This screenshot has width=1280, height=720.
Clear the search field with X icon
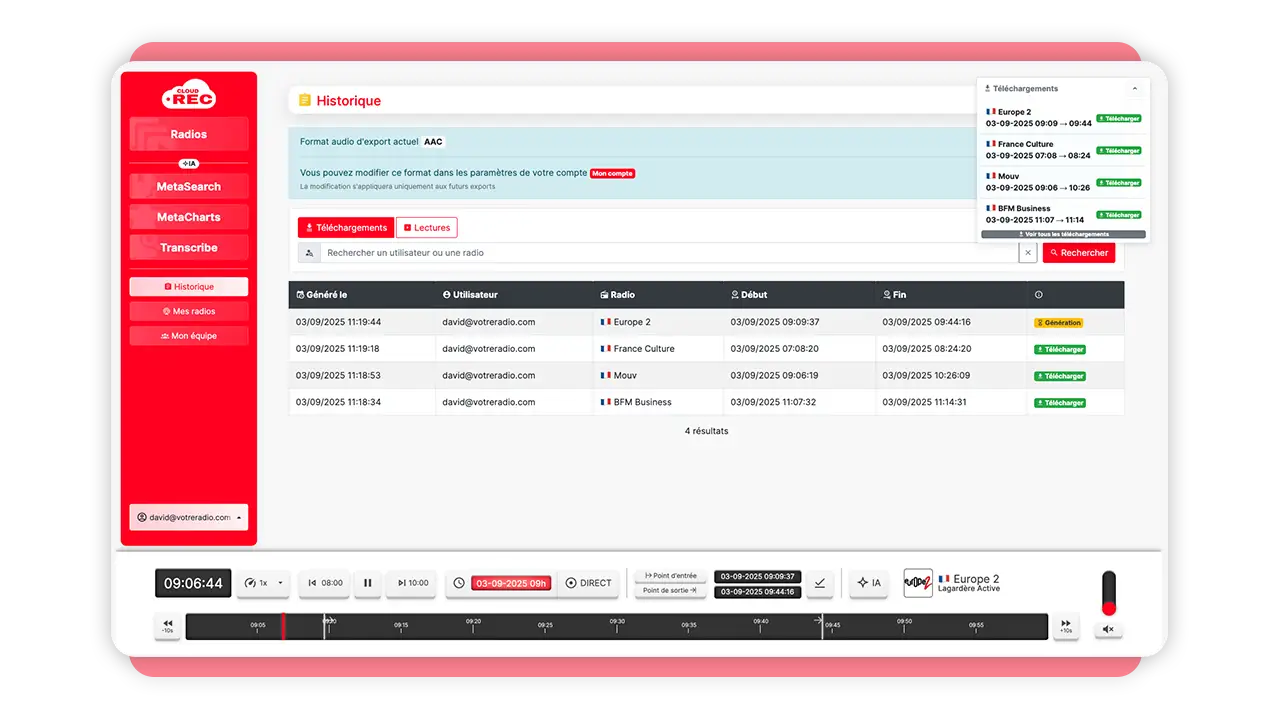[x=1028, y=253]
